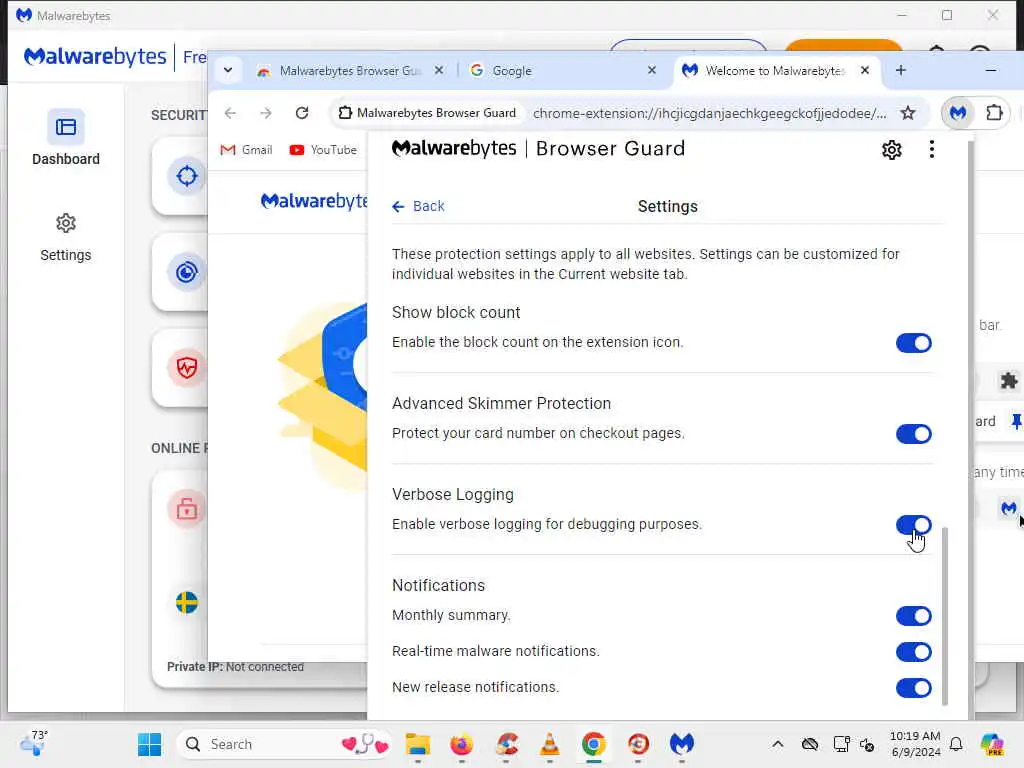Go back from Browser Guard Settings
1024x768 pixels.
[419, 206]
